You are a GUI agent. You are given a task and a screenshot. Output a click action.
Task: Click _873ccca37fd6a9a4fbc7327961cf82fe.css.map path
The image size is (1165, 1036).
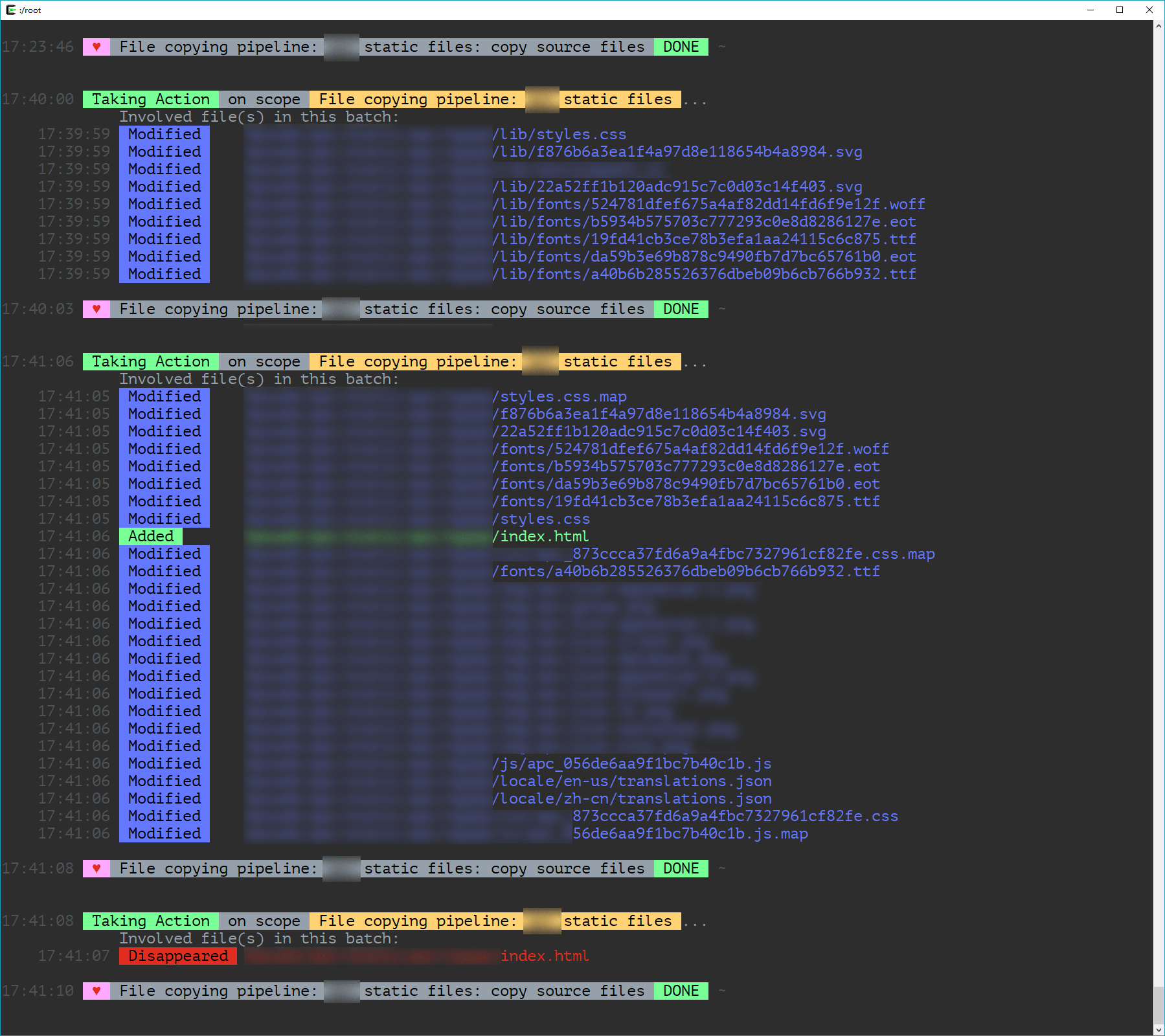[x=749, y=554]
